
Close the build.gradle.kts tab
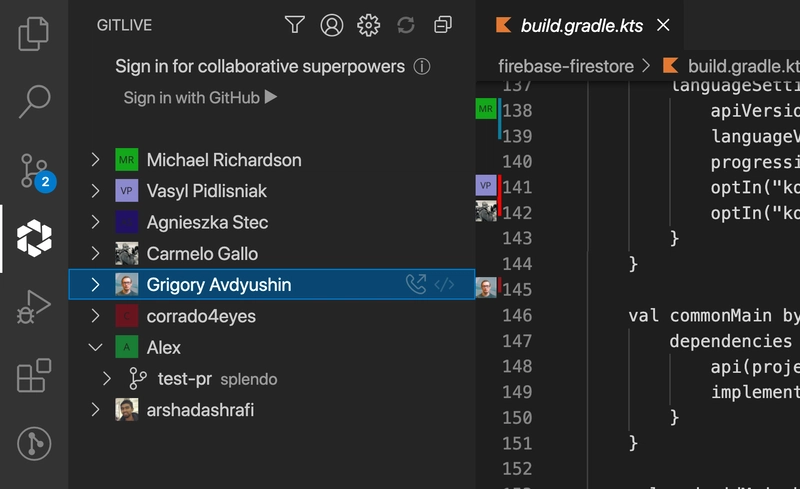664,26
